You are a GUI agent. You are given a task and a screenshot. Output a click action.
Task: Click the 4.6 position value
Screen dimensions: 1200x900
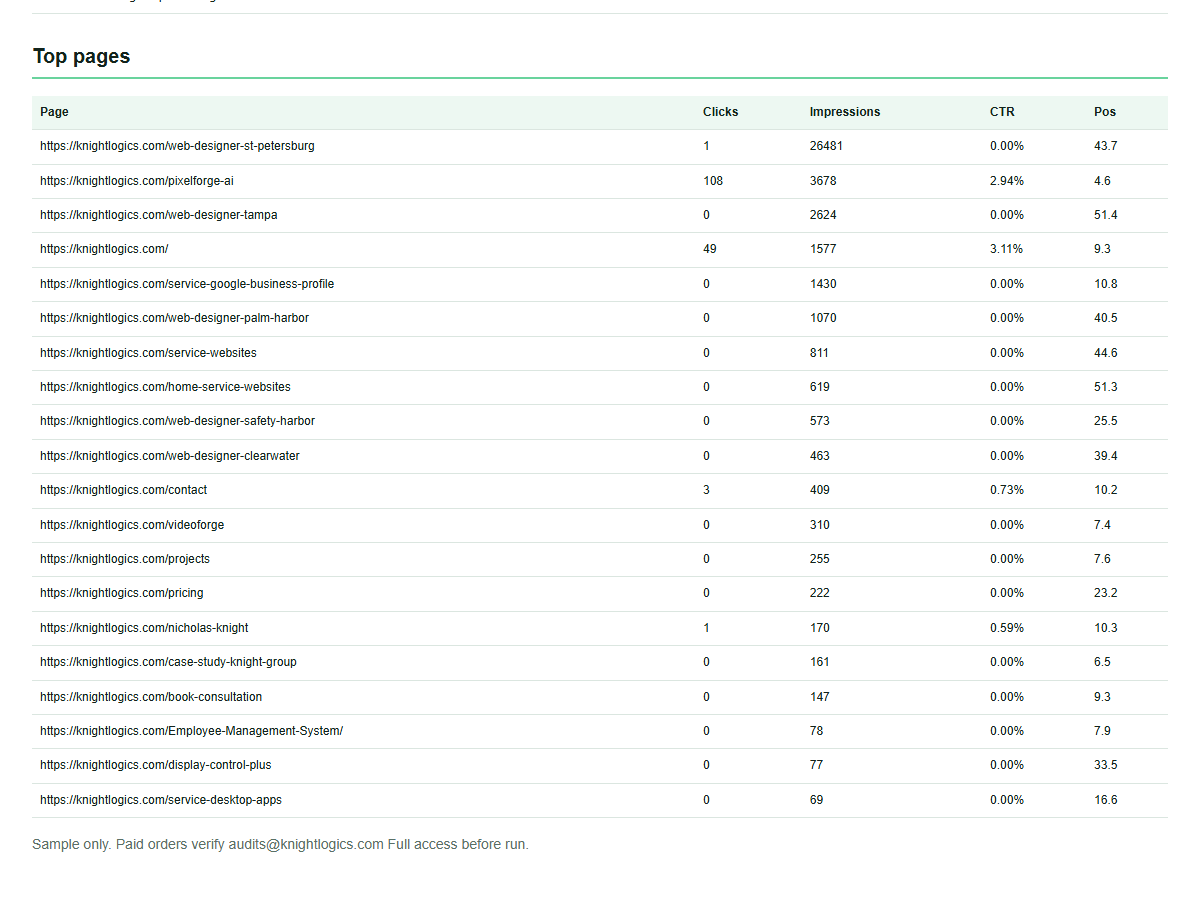point(1102,181)
